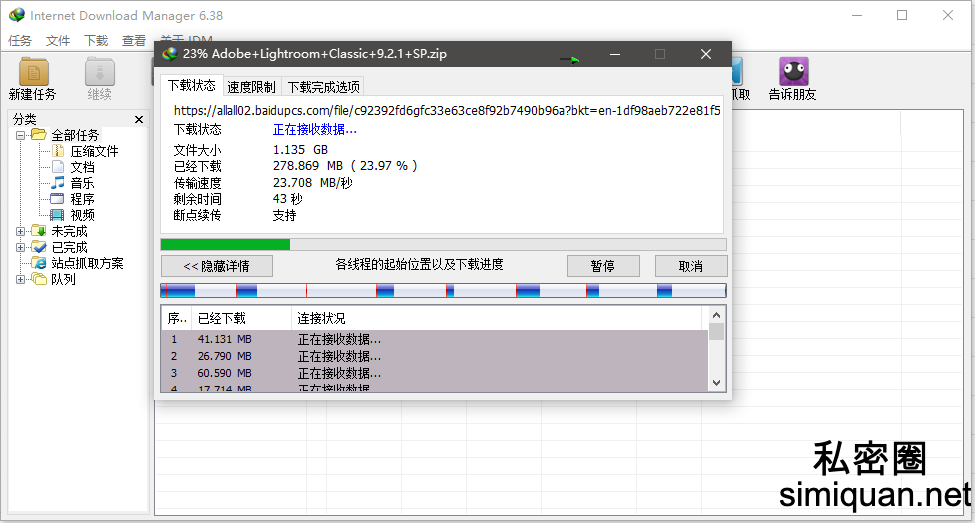Select the 音乐 music category
This screenshot has width=975, height=523.
point(82,183)
